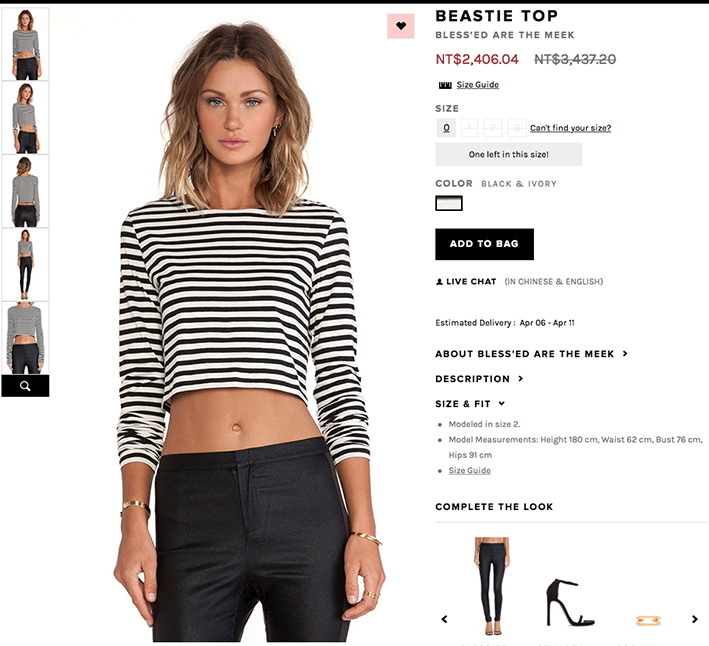Click the Add to Bag button

[x=484, y=244]
